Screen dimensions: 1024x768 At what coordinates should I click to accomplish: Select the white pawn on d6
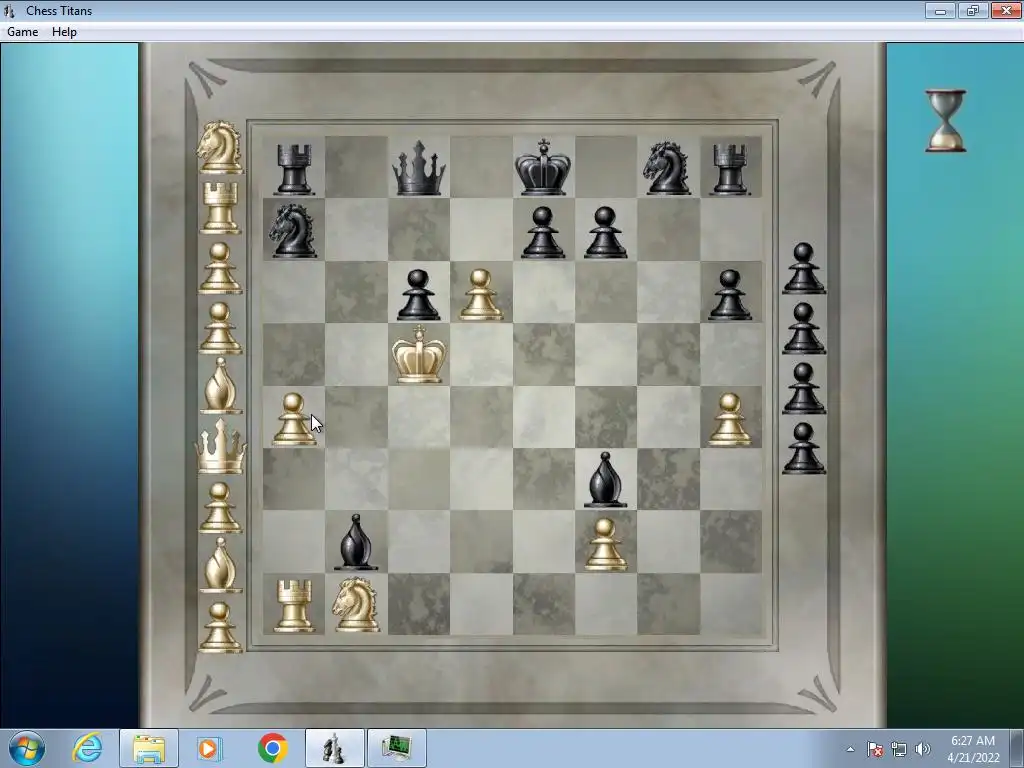pos(481,295)
